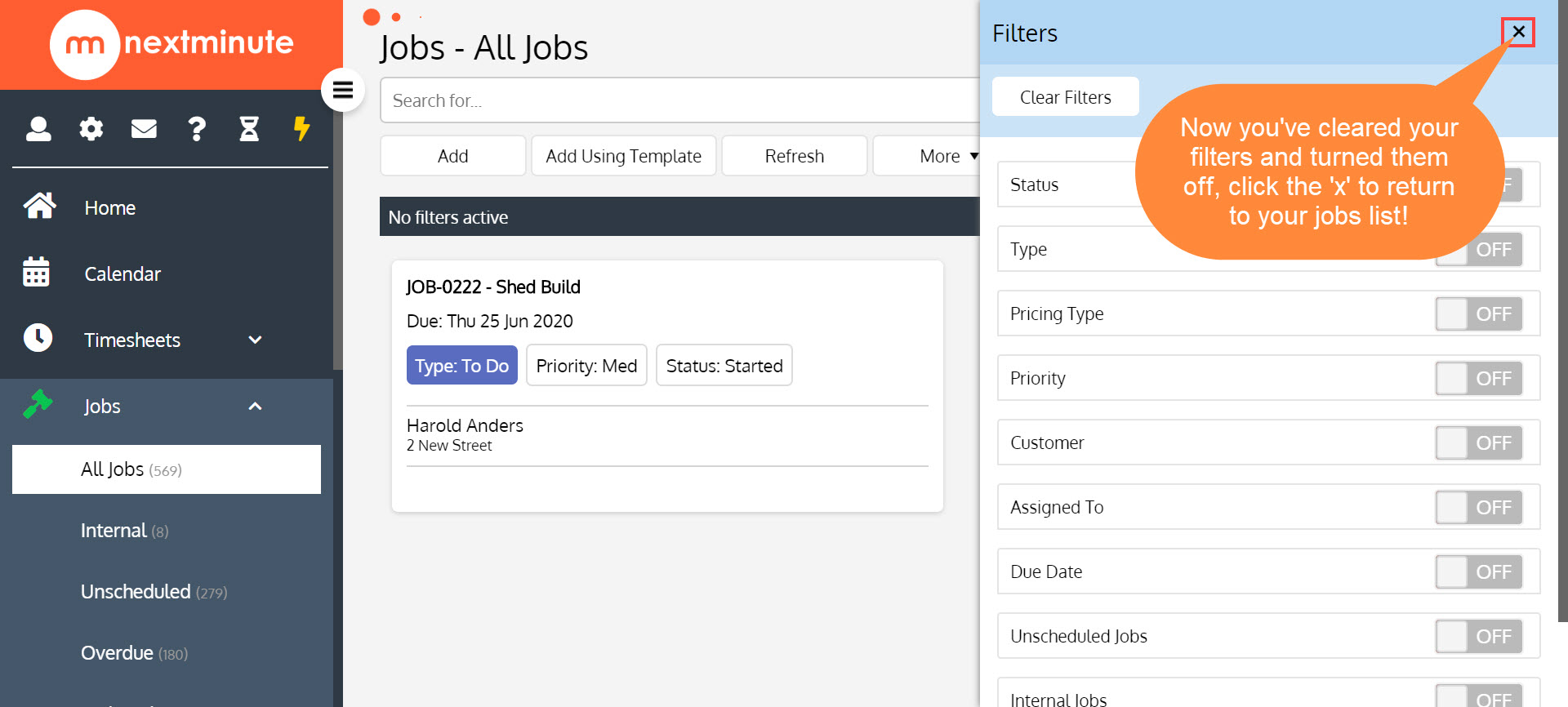Click the Home house icon
Screen dimensions: 1568x707
click(39, 206)
